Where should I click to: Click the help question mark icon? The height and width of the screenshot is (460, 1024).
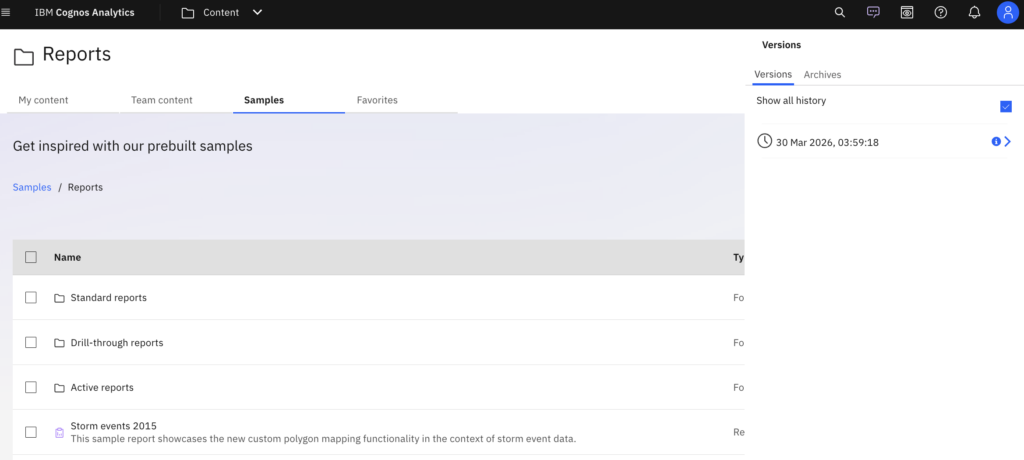[940, 13]
